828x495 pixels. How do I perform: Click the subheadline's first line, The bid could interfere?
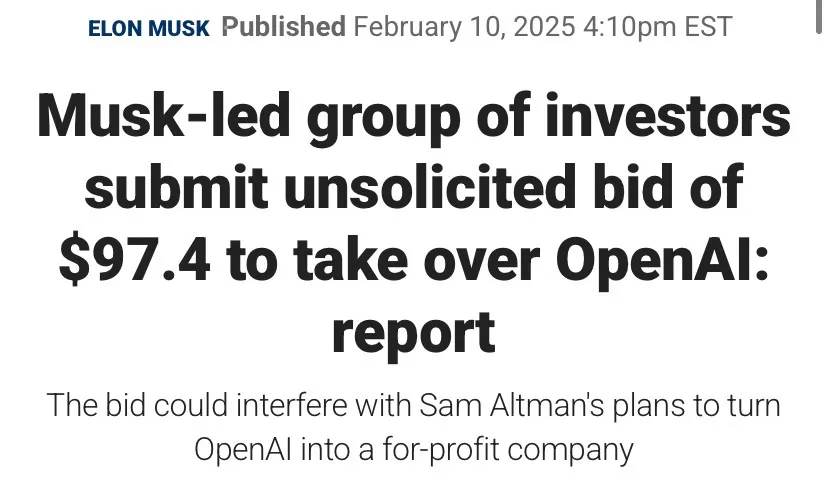[413, 406]
